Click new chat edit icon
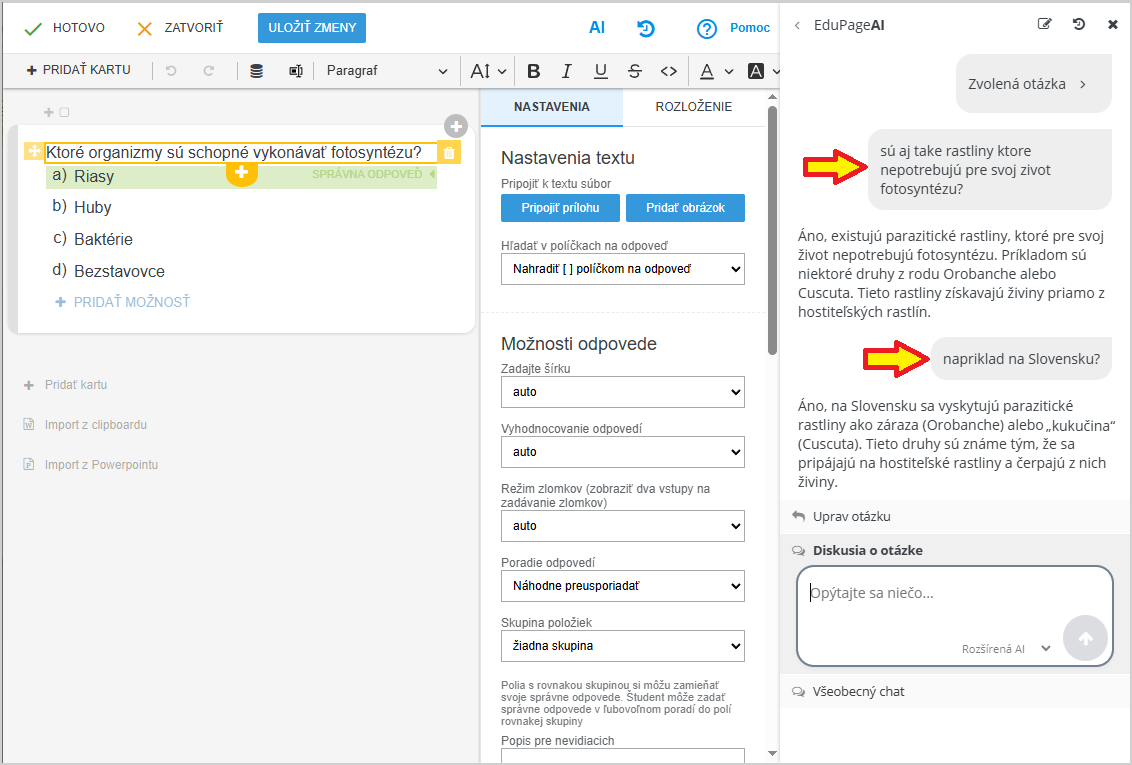The width and height of the screenshot is (1132, 765). coord(1045,25)
